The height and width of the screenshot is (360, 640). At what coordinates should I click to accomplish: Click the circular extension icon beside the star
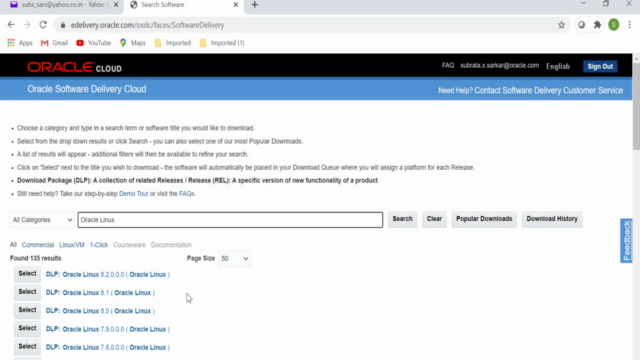click(582, 25)
